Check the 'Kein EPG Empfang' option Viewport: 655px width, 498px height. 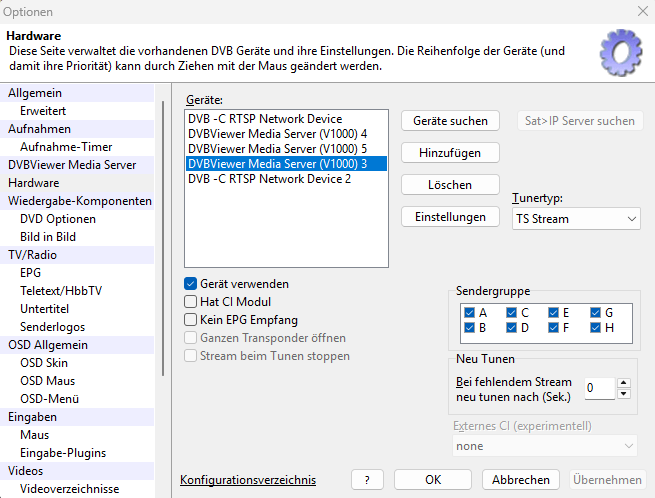click(x=191, y=320)
